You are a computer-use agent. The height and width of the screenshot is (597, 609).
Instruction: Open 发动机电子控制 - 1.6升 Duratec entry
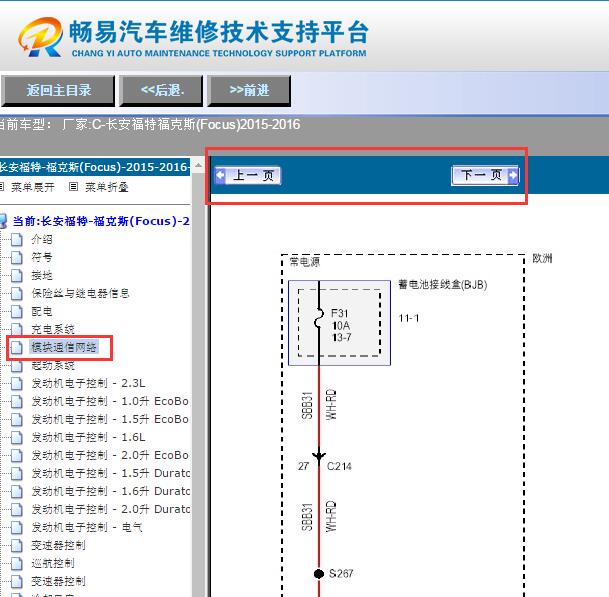point(110,491)
